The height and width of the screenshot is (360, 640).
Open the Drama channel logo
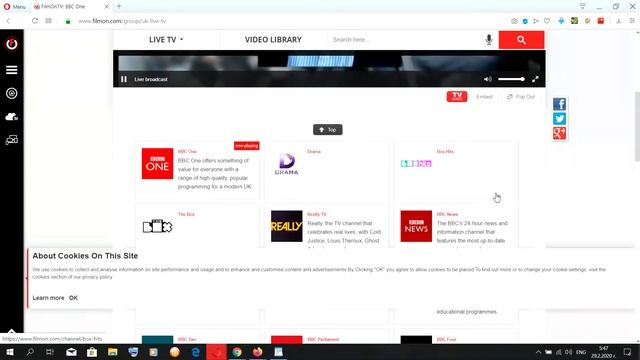pos(287,164)
